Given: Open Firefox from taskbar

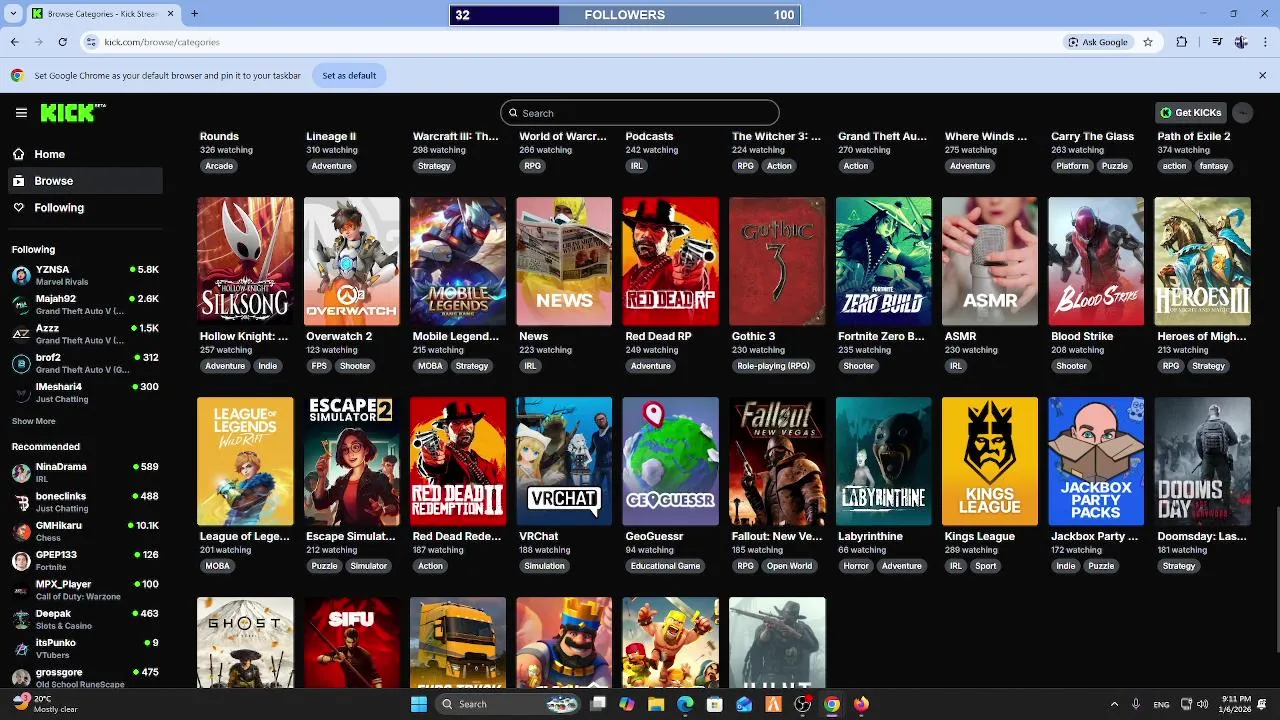Looking at the screenshot, I should pyautogui.click(x=861, y=704).
